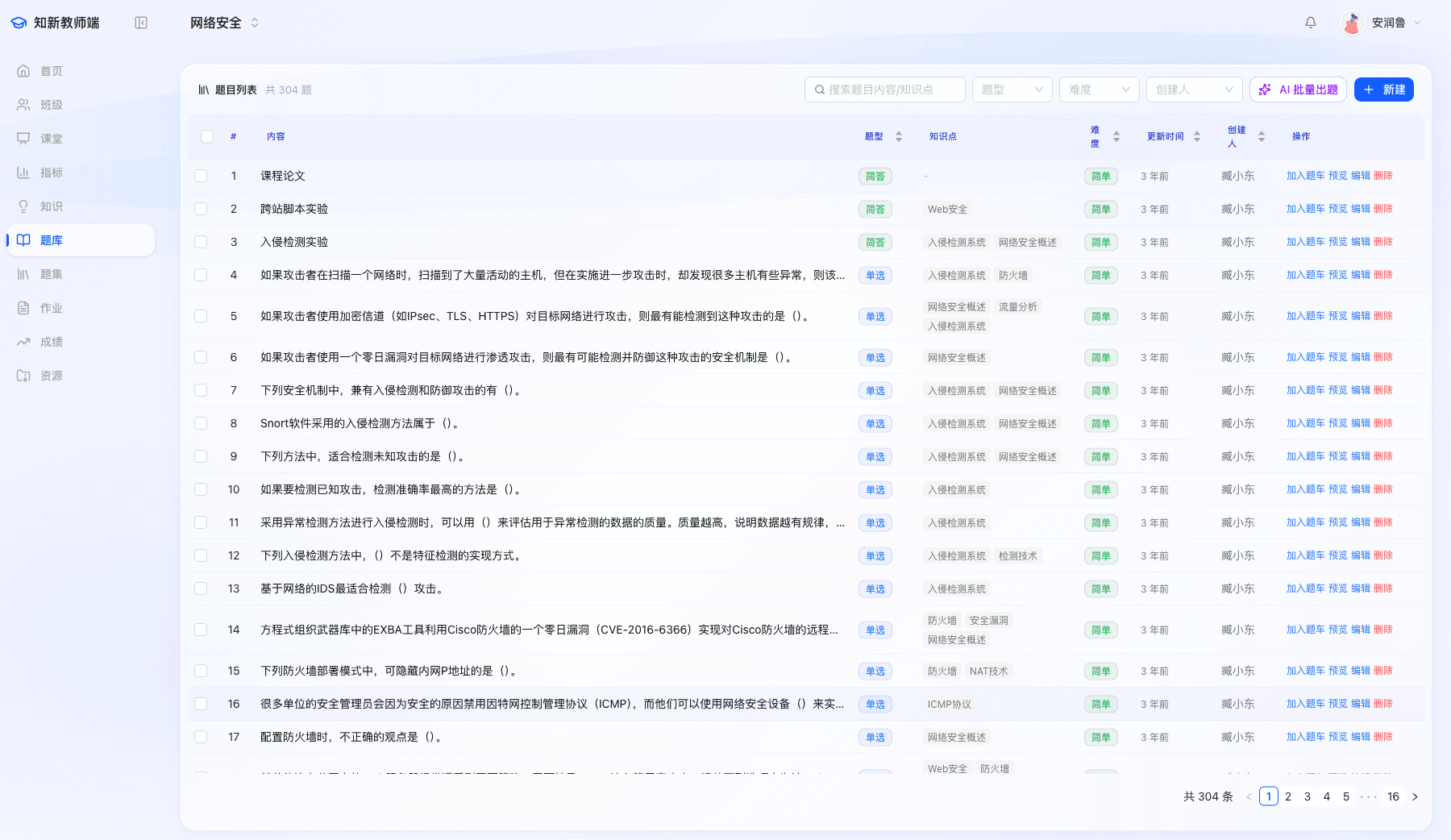Expand the 难度 filter dropdown
Image resolution: width=1451 pixels, height=840 pixels.
pyautogui.click(x=1099, y=89)
